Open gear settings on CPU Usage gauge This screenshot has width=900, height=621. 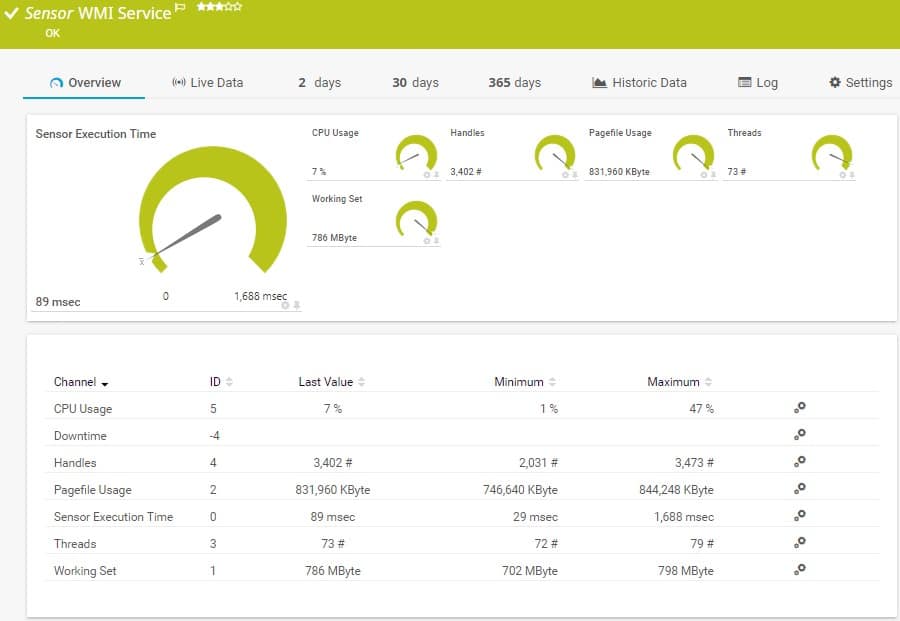coord(426,174)
